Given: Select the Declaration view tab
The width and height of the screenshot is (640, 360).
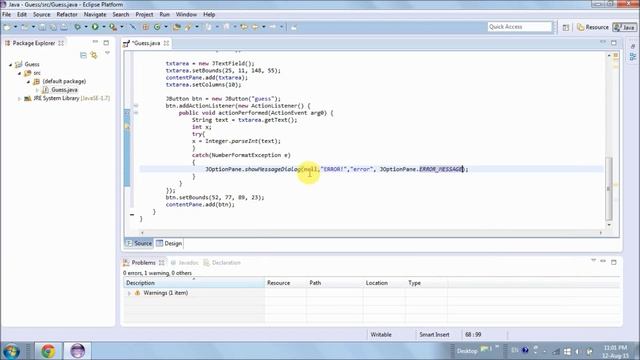Looking at the screenshot, I should pos(222,262).
